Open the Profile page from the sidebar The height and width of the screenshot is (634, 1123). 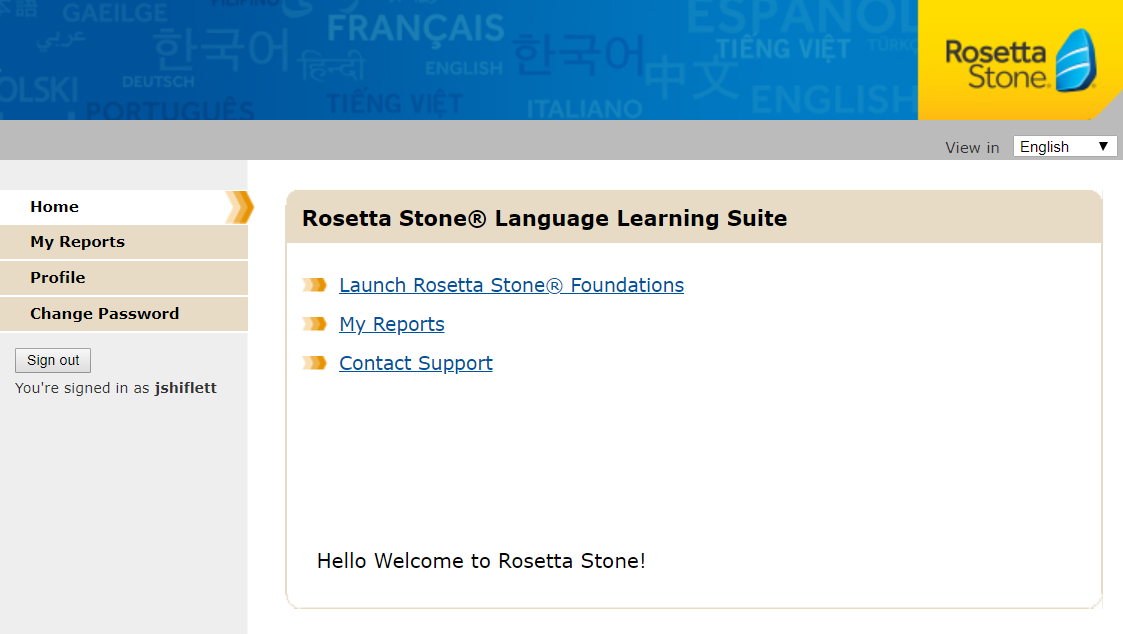[x=57, y=278]
